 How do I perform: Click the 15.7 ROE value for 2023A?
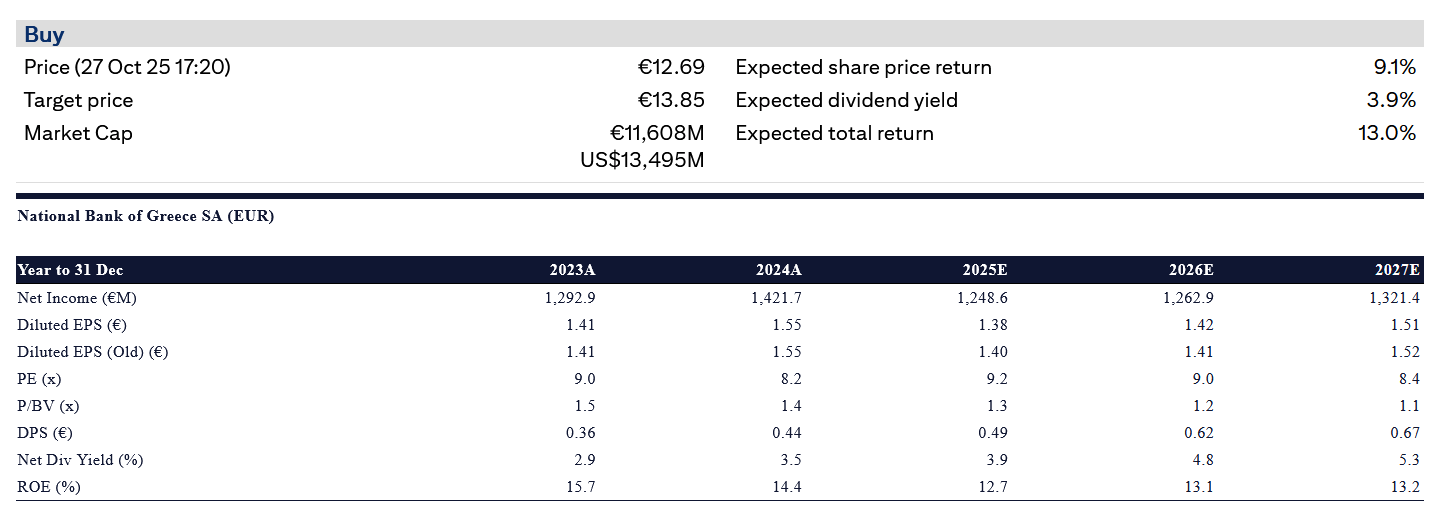pos(582,487)
